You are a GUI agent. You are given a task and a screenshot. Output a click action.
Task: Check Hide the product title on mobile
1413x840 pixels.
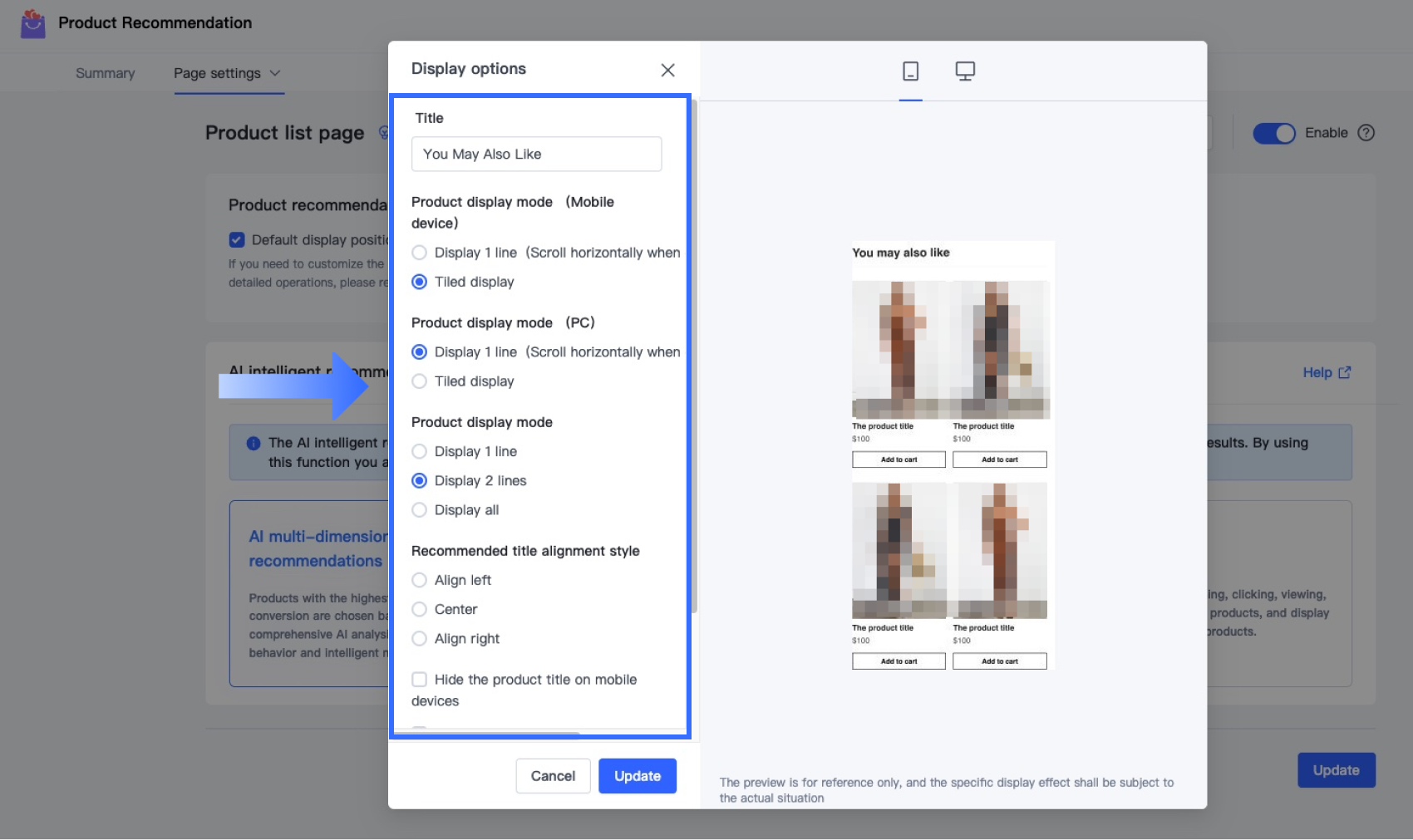(x=420, y=680)
